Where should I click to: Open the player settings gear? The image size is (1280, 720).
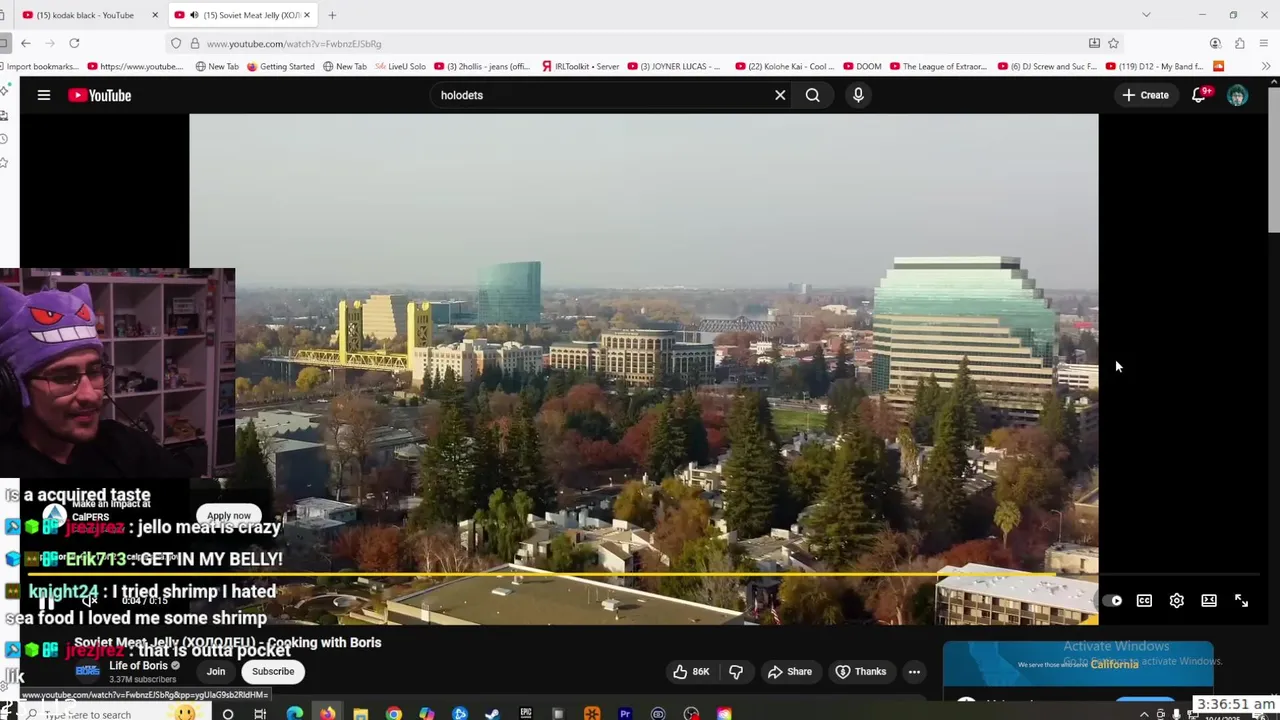(x=1177, y=601)
